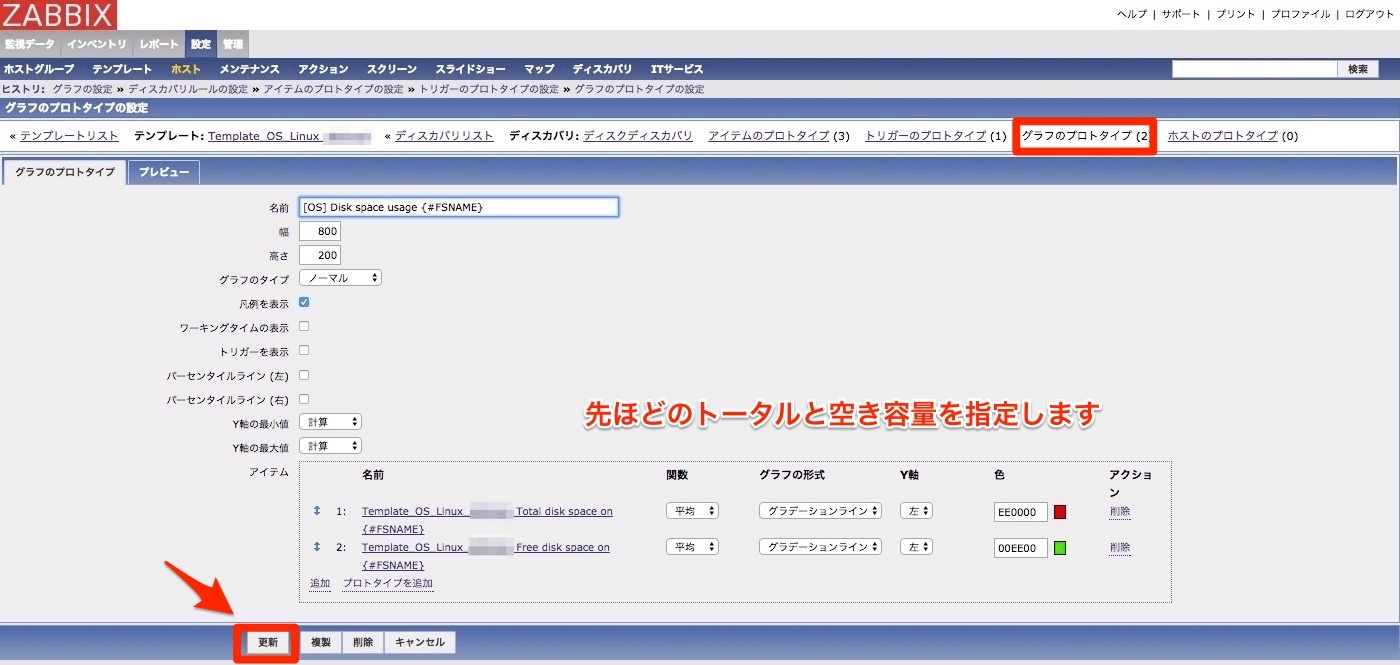
Task: Click 削除 link for the first item
Action: tap(1119, 511)
